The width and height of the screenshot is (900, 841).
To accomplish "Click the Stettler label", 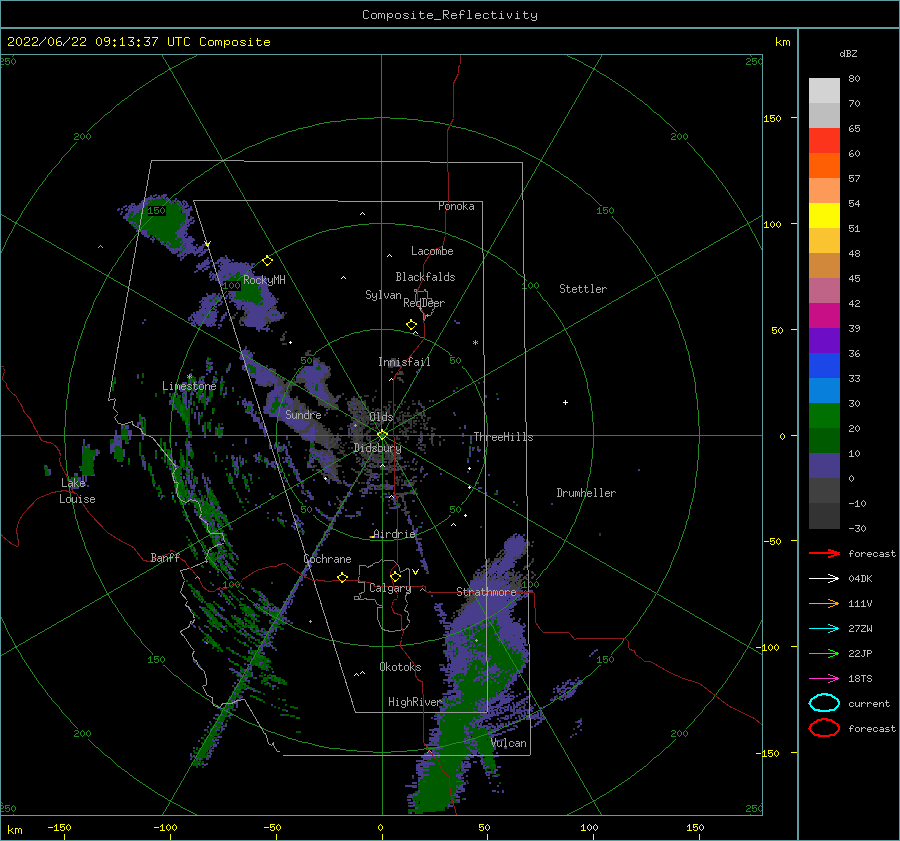I will (x=583, y=289).
